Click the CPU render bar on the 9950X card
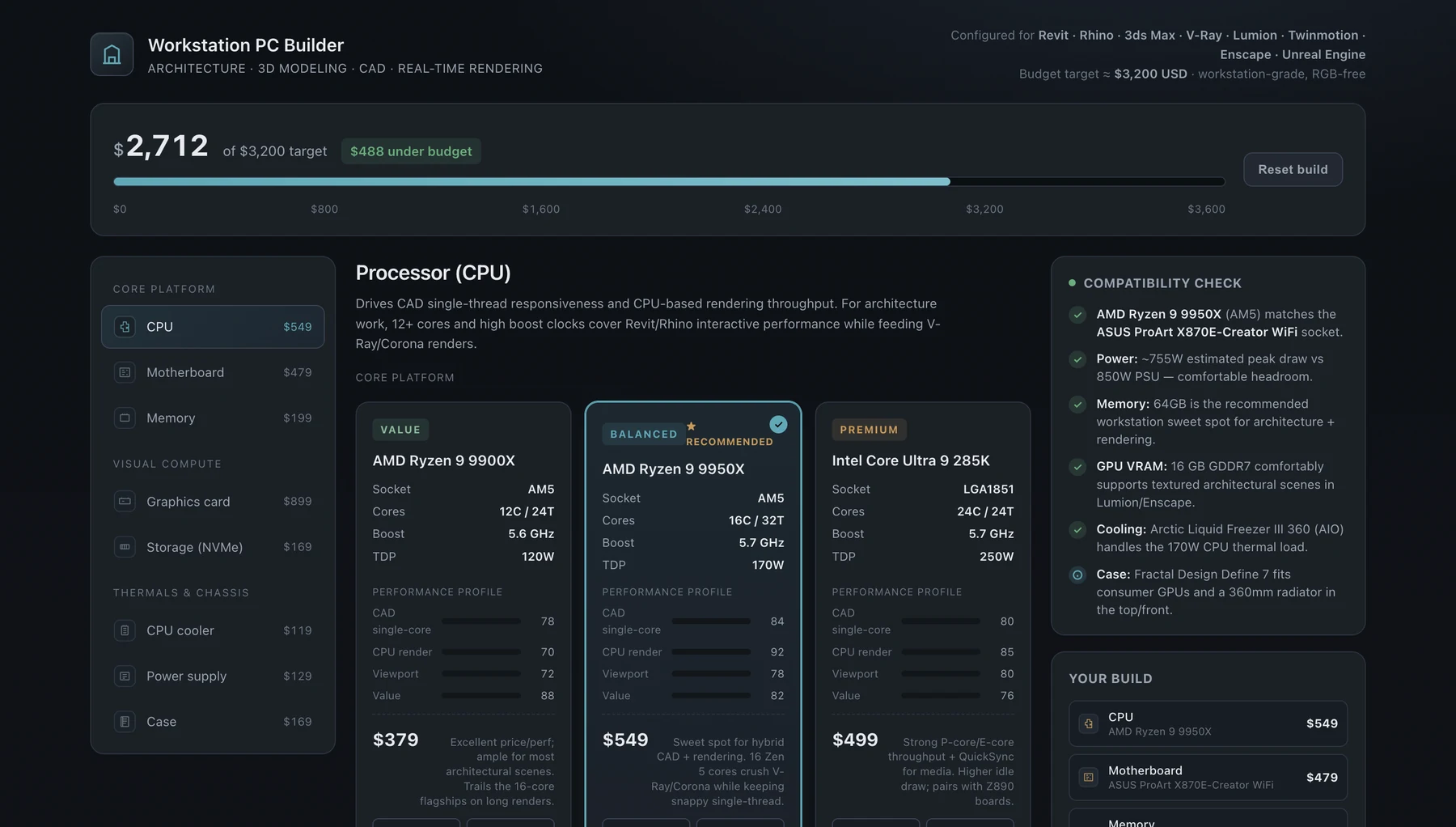Image resolution: width=1456 pixels, height=827 pixels. coord(711,652)
